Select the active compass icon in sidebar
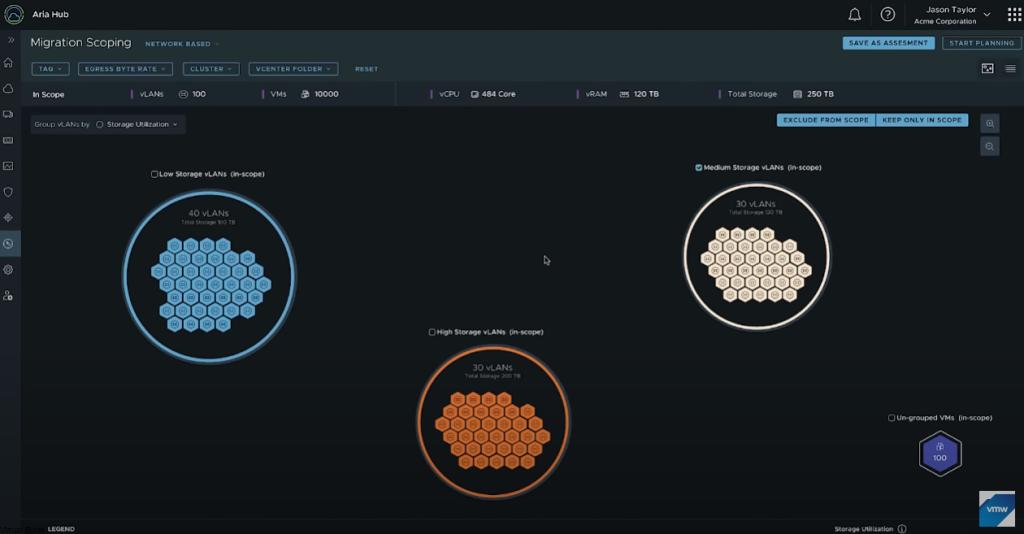The image size is (1024, 534). [8, 243]
